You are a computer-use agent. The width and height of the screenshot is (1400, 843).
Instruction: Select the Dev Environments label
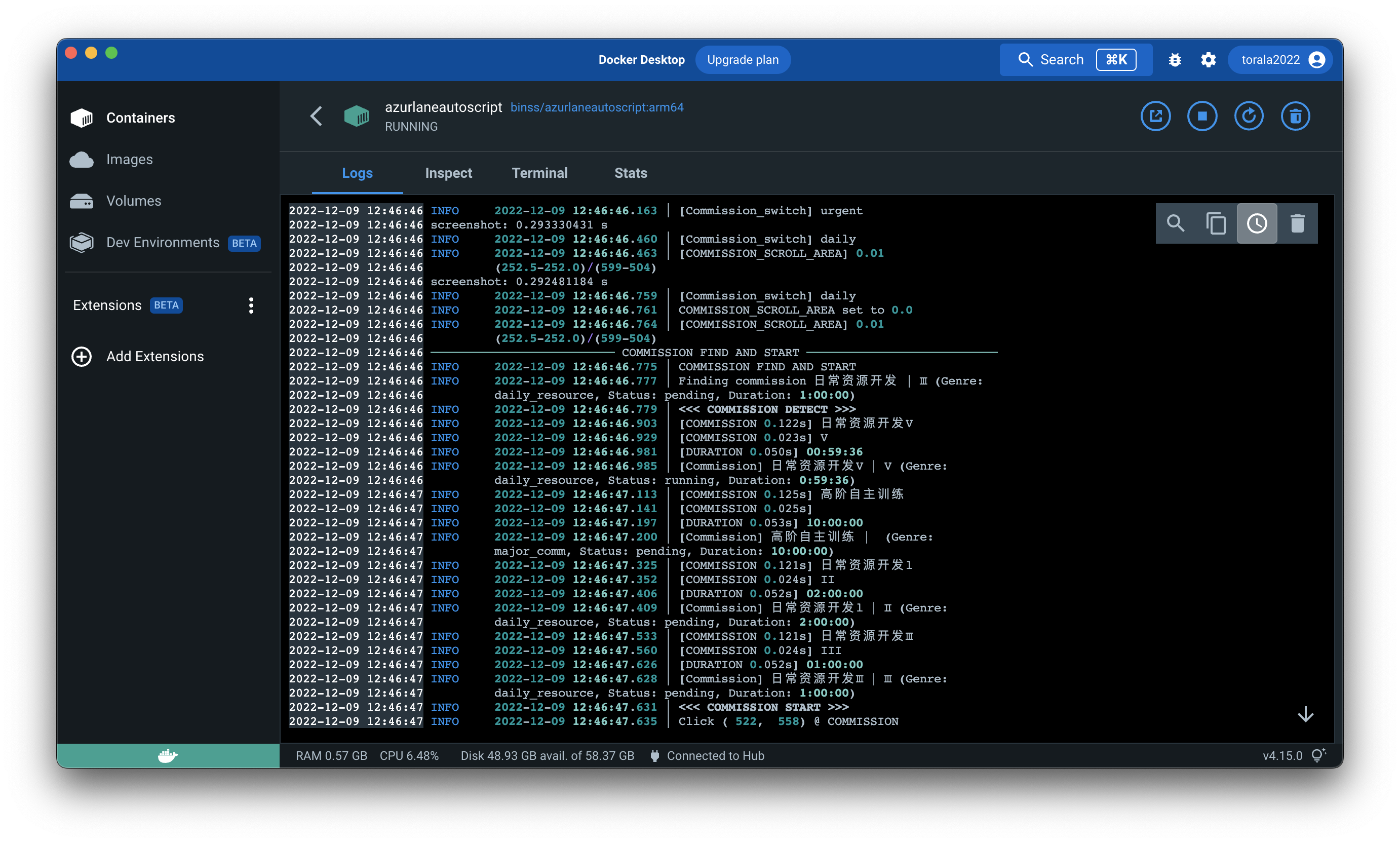(x=163, y=243)
